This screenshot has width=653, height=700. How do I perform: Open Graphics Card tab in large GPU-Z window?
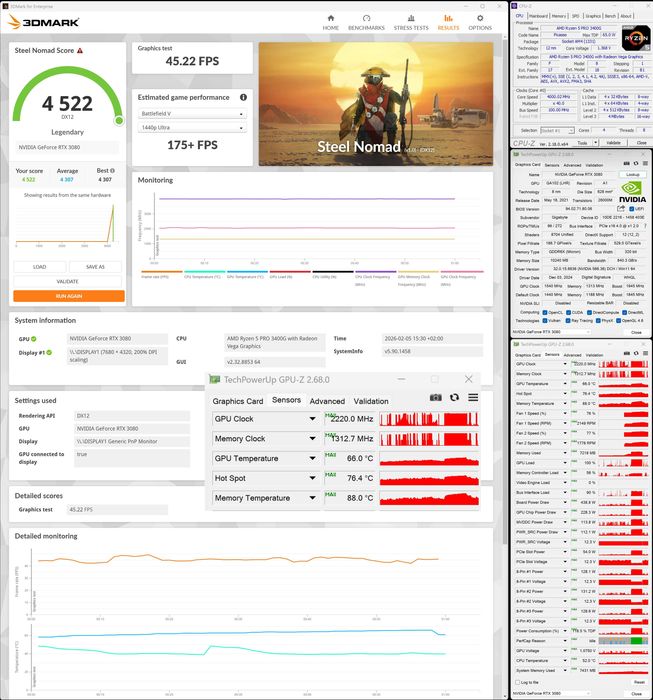[x=238, y=401]
